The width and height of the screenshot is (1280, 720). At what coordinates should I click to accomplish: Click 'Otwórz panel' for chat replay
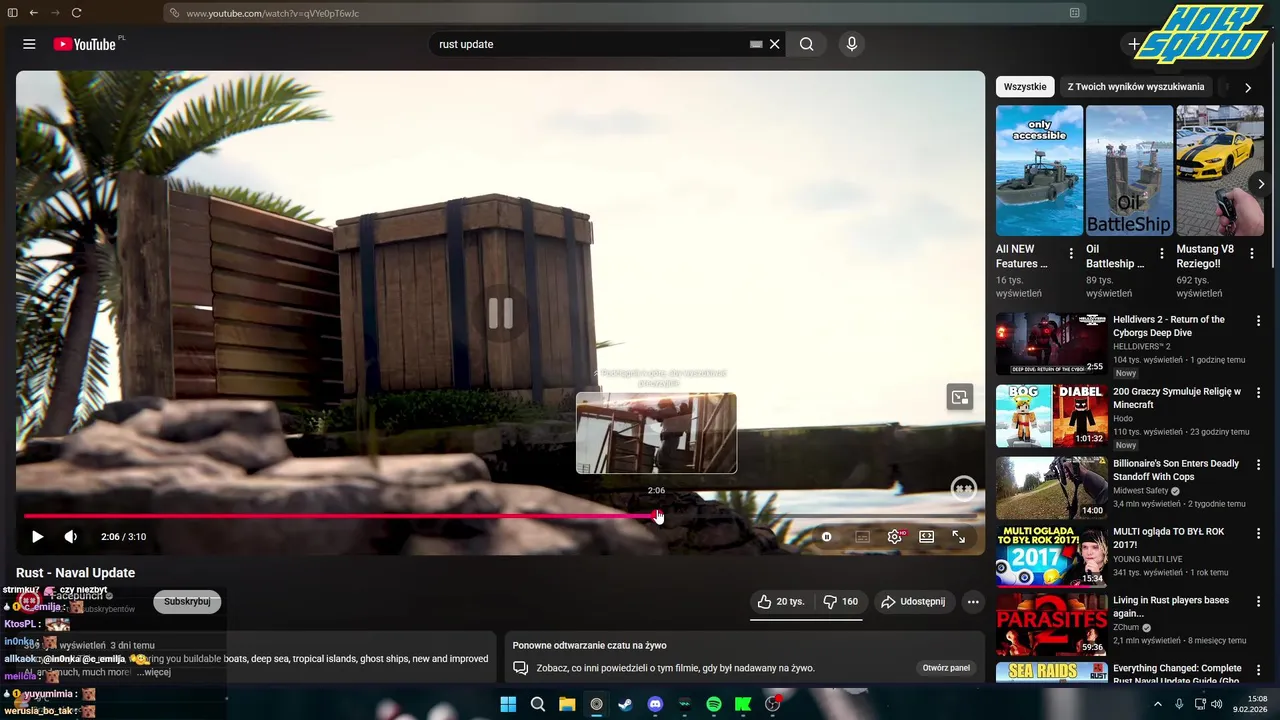coord(946,668)
